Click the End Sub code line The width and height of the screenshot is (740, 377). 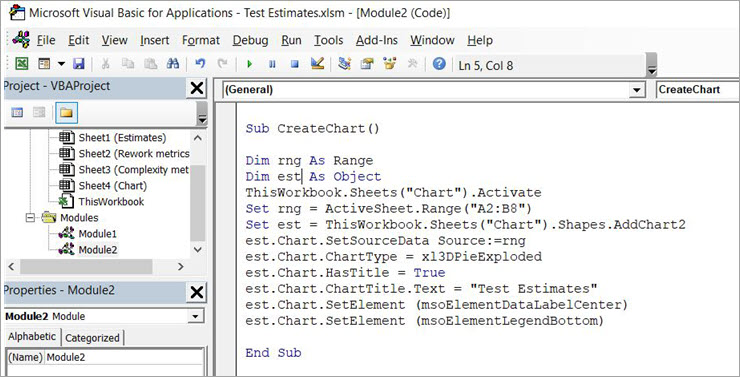pos(273,353)
